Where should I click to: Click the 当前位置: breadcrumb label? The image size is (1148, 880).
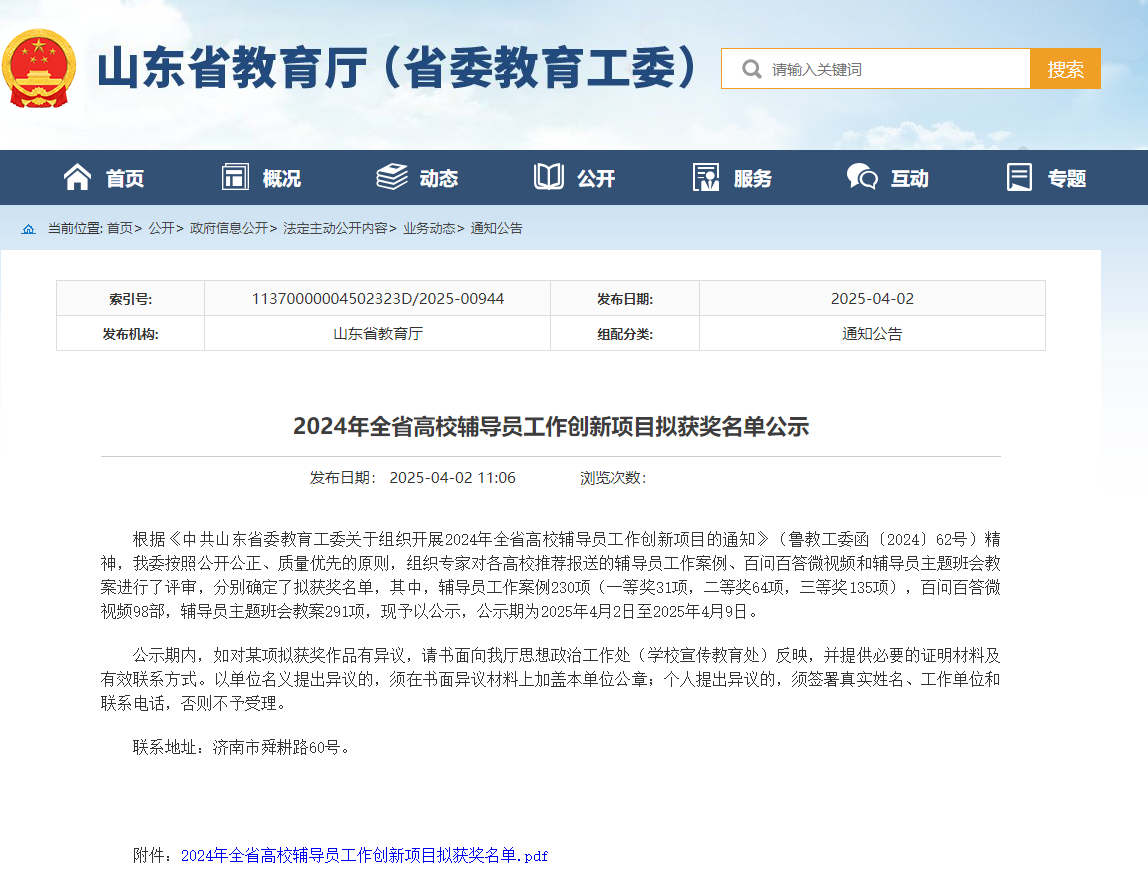coord(75,228)
